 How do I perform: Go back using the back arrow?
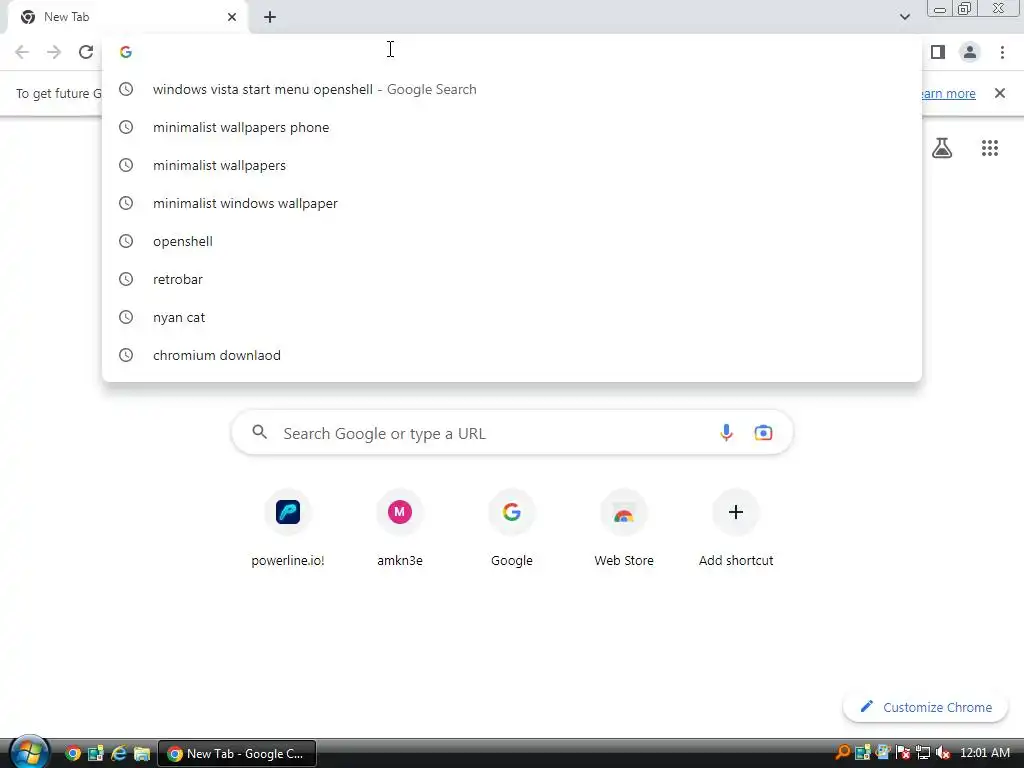(22, 52)
